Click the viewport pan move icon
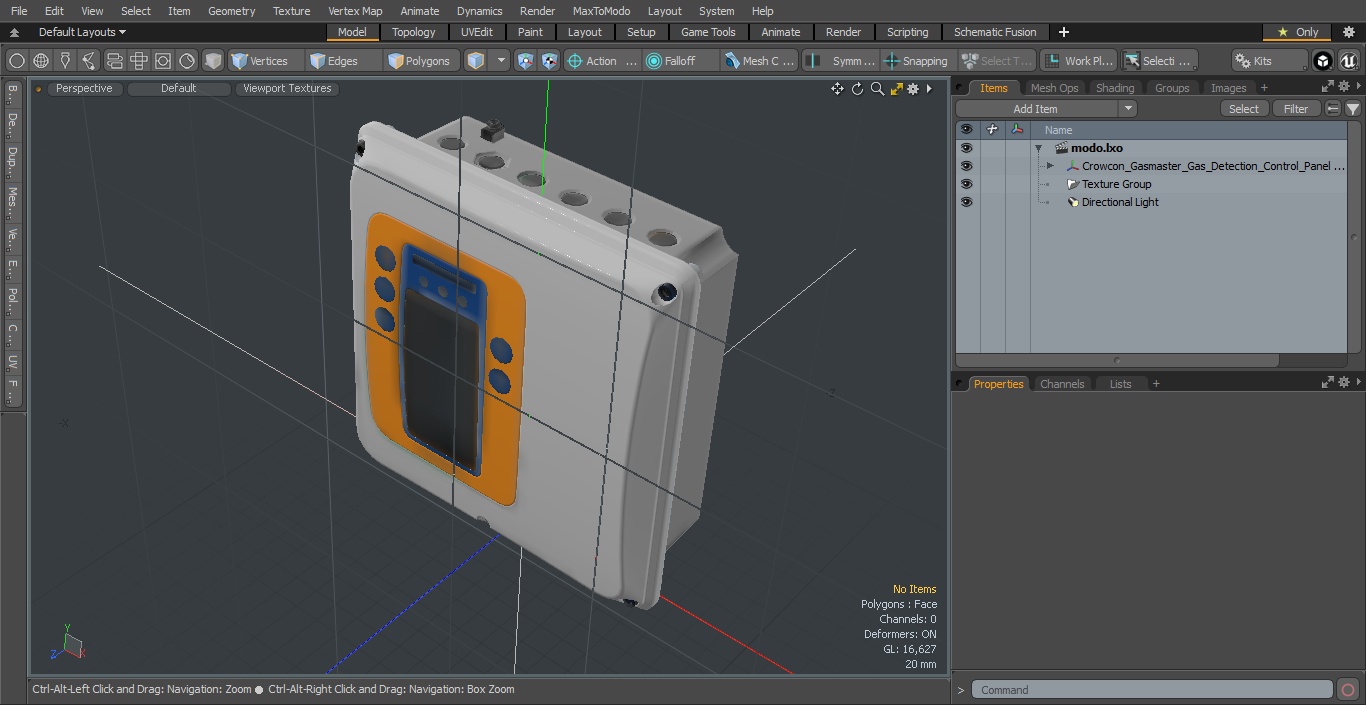This screenshot has width=1366, height=705. pyautogui.click(x=837, y=89)
